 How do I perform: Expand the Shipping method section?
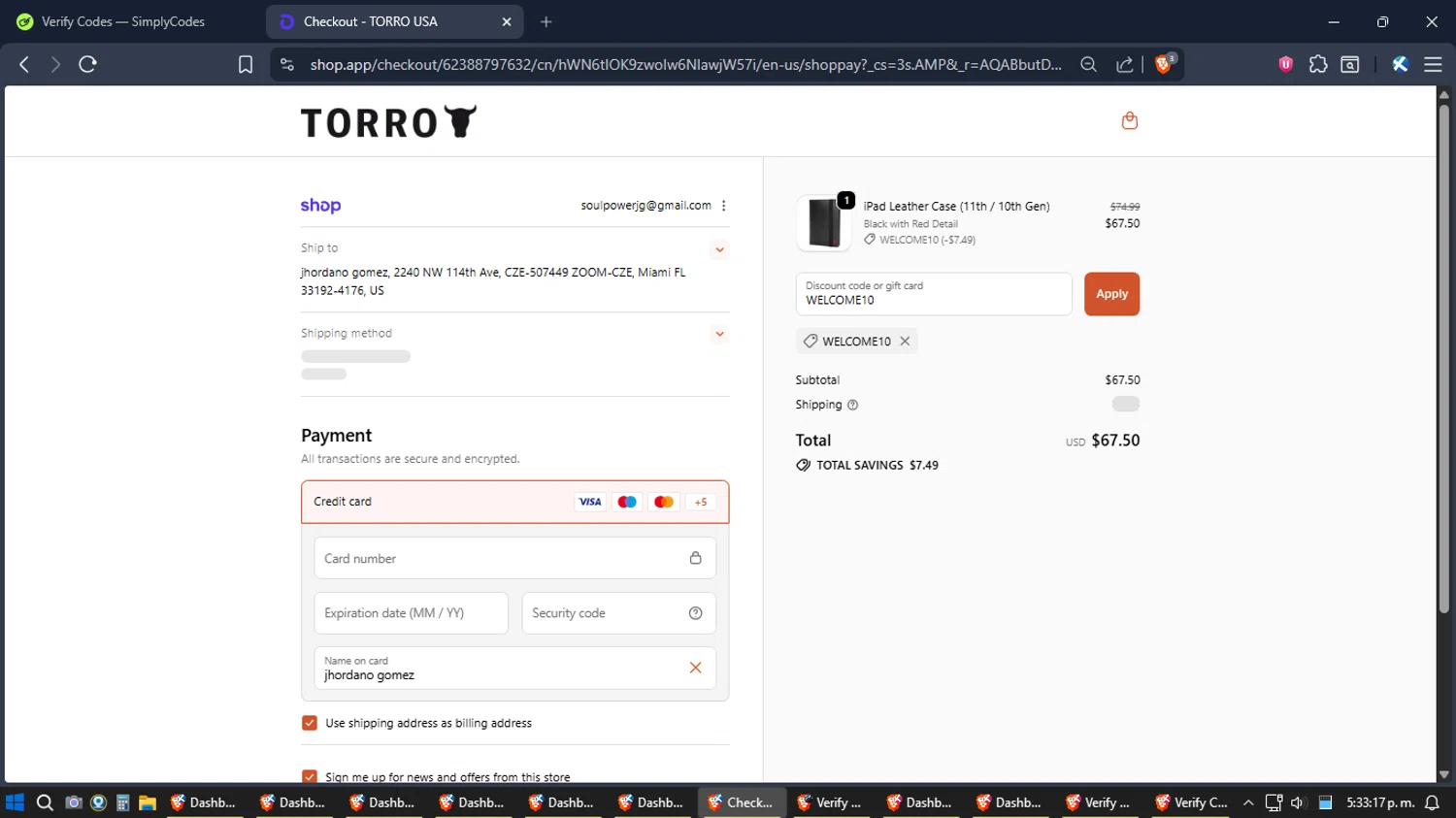[719, 334]
